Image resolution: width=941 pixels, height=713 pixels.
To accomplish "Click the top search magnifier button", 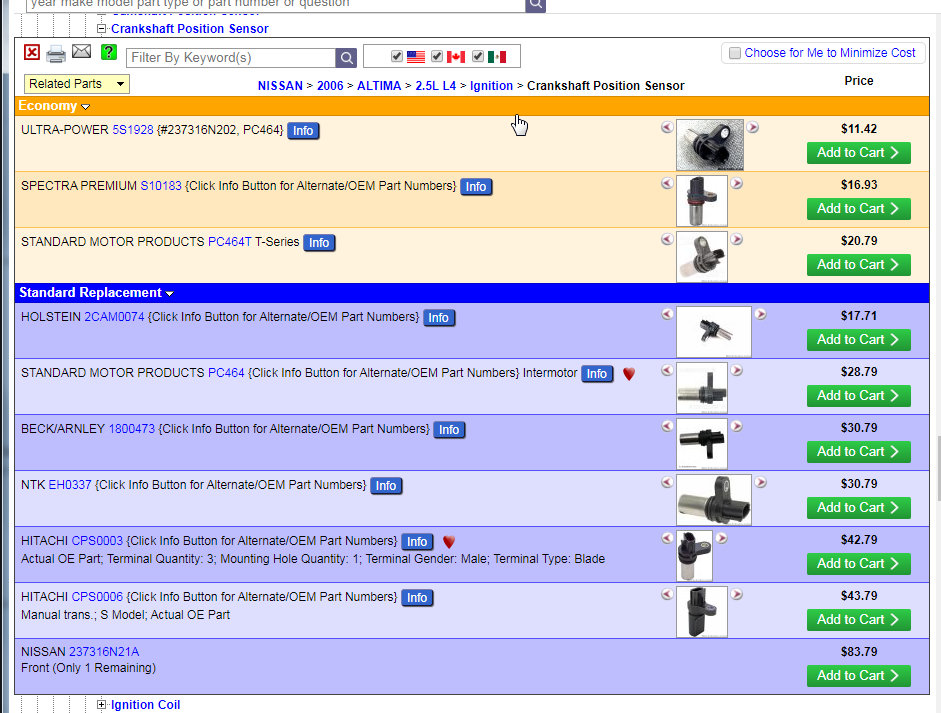I will click(x=535, y=5).
